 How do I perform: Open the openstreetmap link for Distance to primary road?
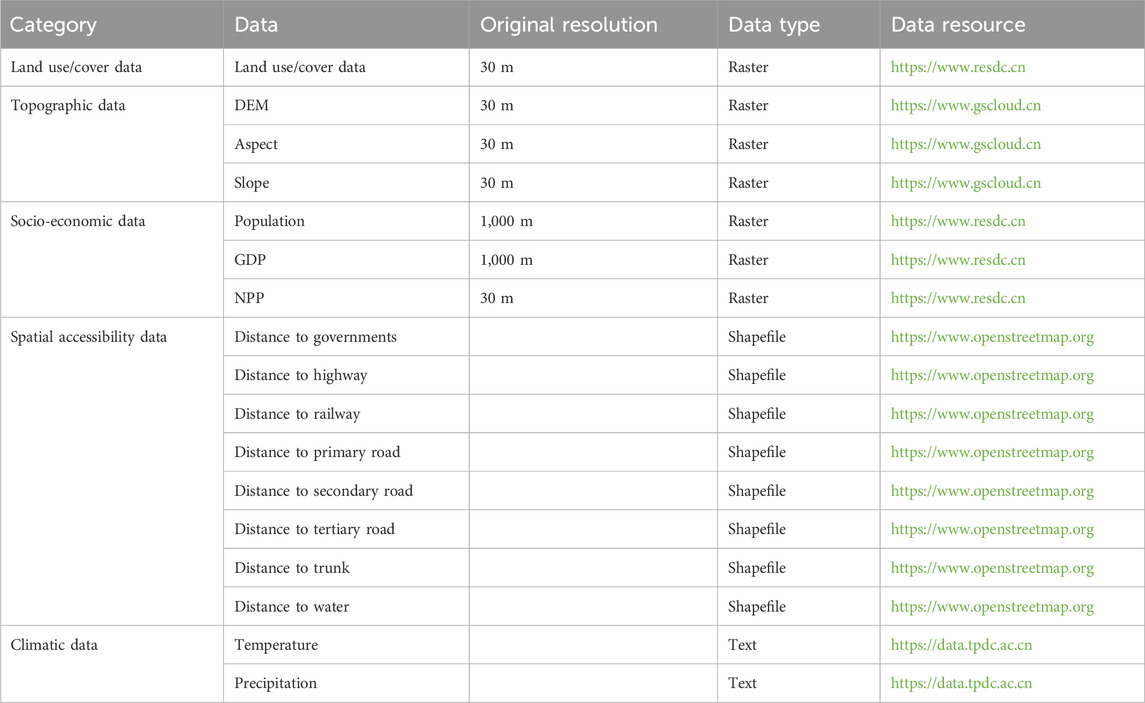coord(992,453)
